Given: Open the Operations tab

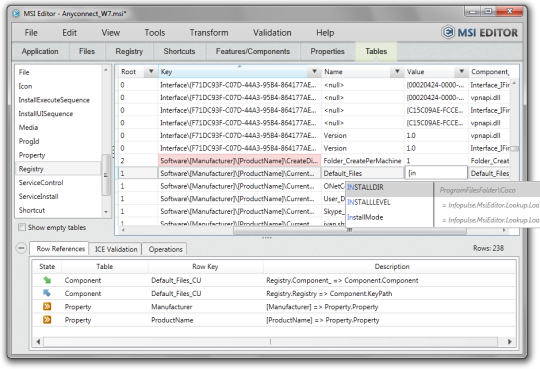Looking at the screenshot, I should pos(165,249).
